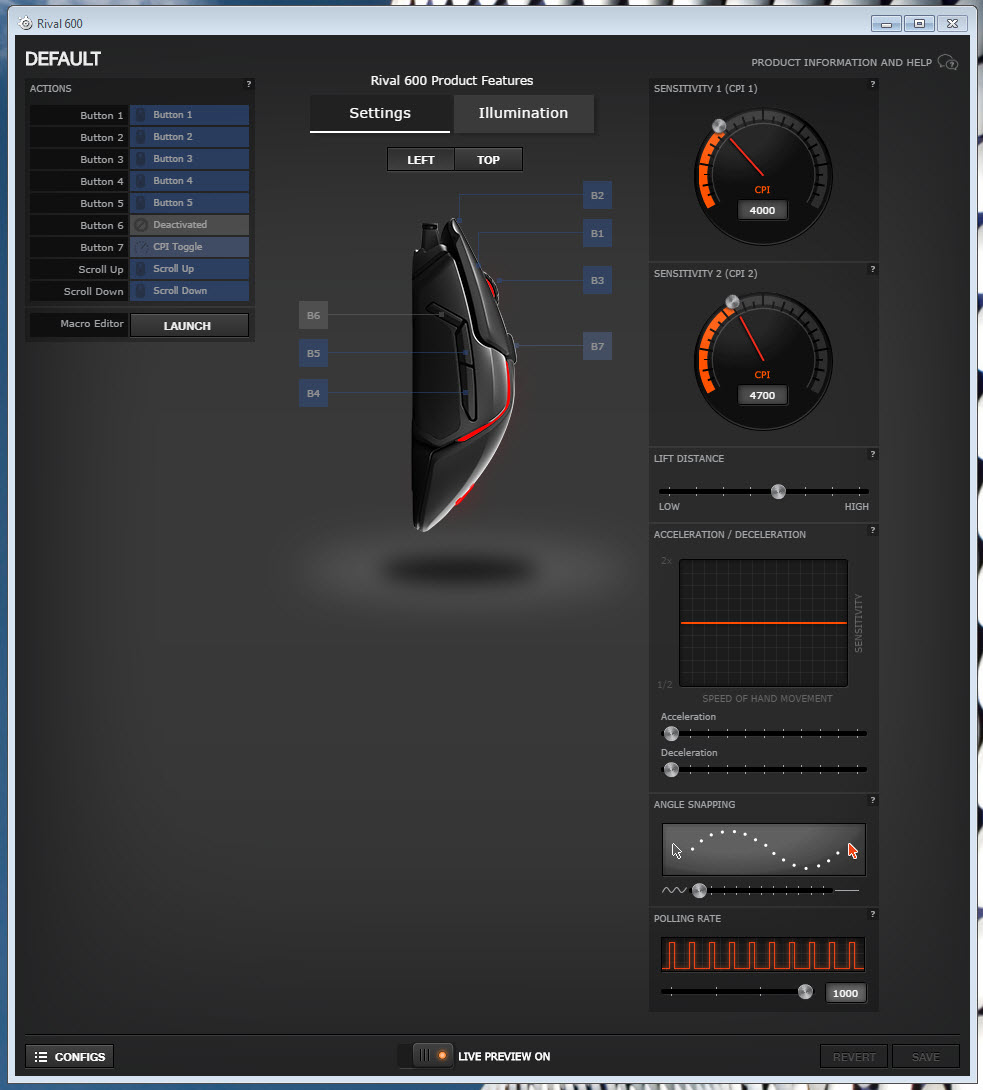Viewport: 983px width, 1090px height.
Task: Select the B1 marker on the mouse diagram
Action: [597, 234]
